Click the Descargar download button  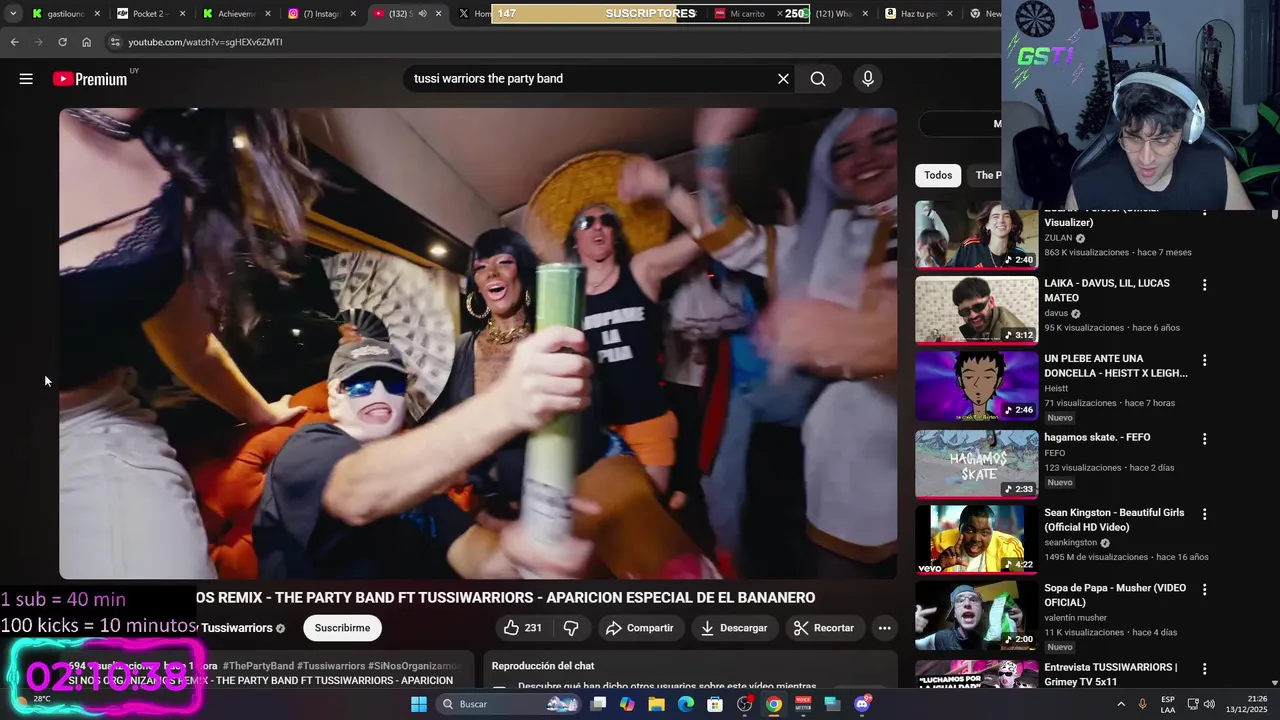click(x=734, y=628)
